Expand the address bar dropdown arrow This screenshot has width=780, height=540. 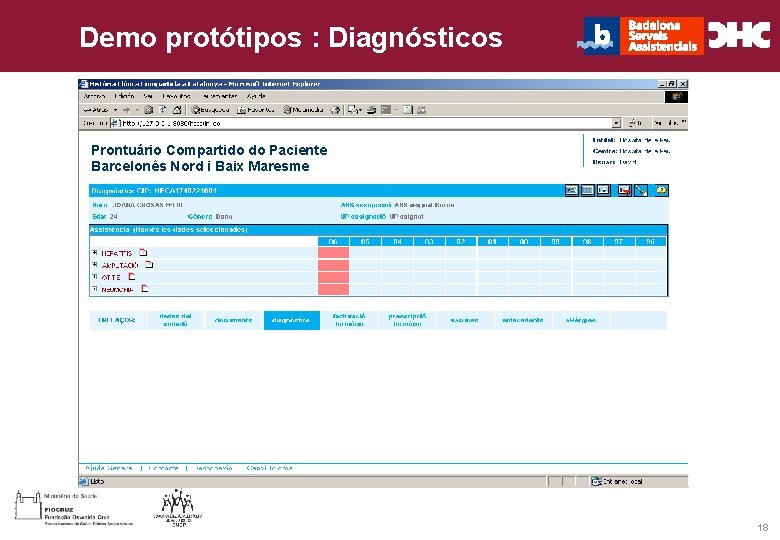click(x=617, y=123)
